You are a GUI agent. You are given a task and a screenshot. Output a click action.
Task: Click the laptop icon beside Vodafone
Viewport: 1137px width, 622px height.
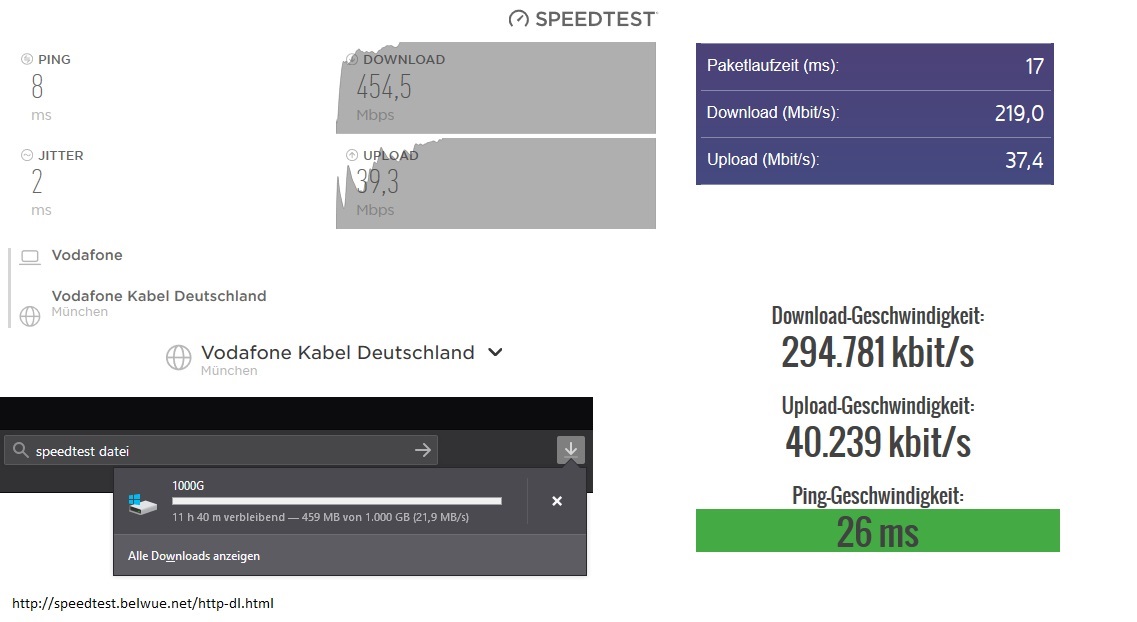pos(30,256)
